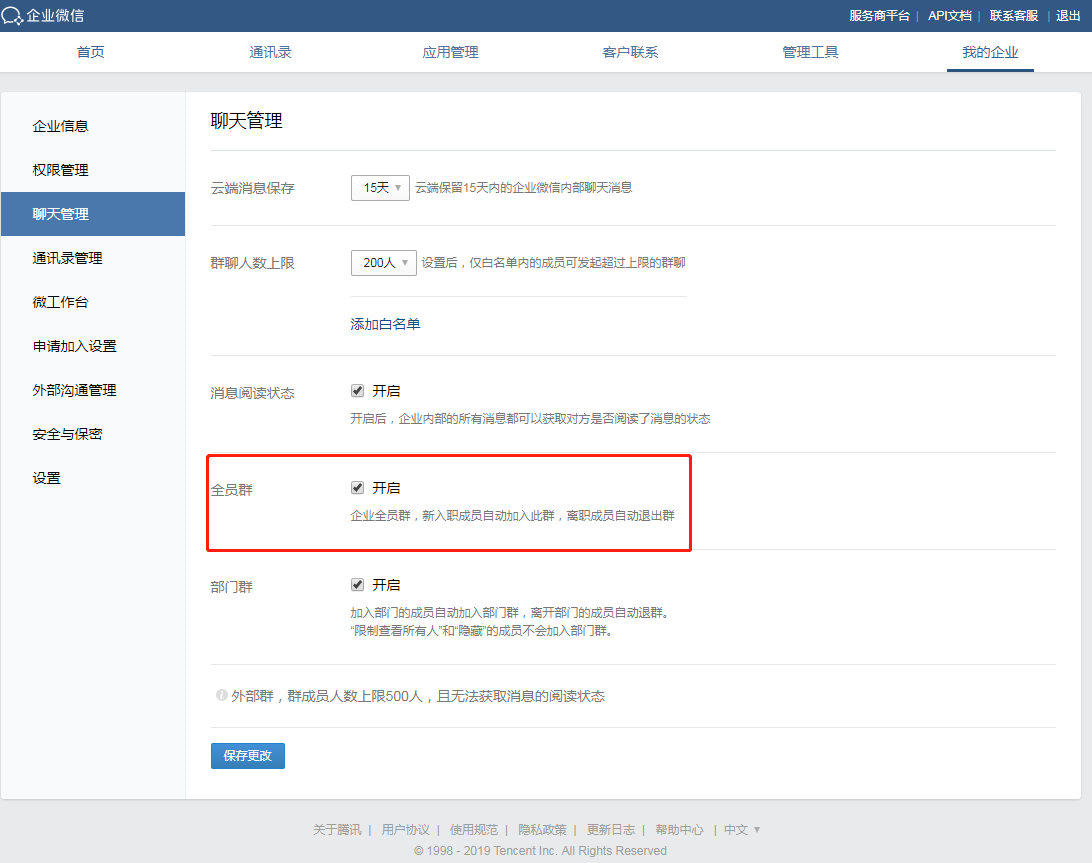Open the 群聊人数上限 200人 dropdown
This screenshot has height=863, width=1092.
(383, 262)
